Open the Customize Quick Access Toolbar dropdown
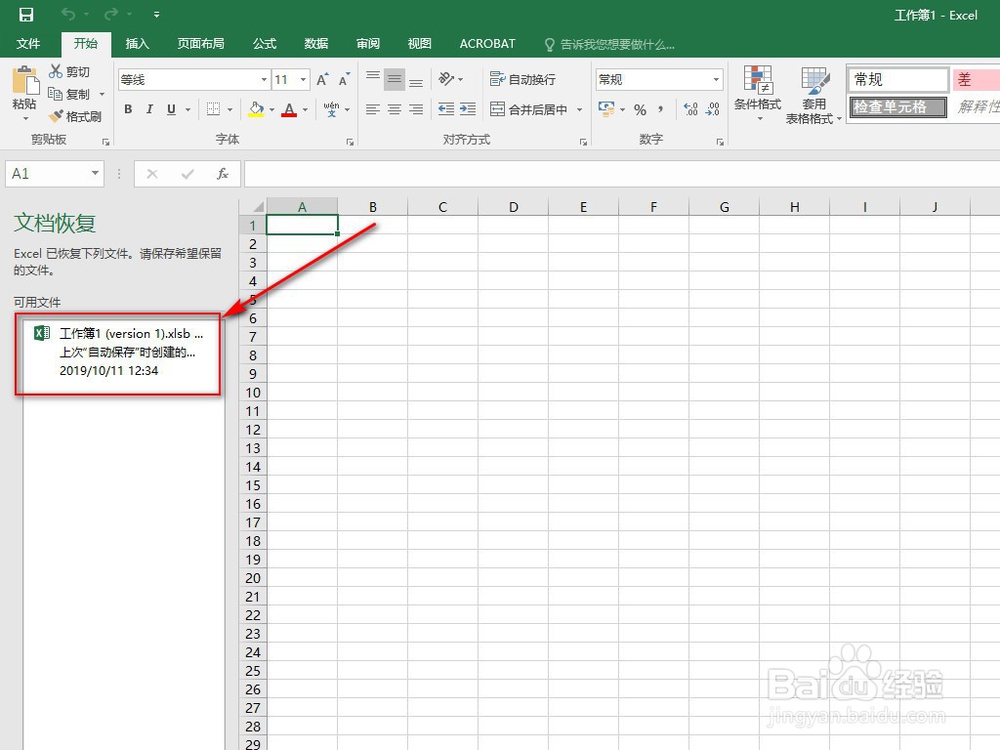The image size is (1000, 750). (x=156, y=14)
